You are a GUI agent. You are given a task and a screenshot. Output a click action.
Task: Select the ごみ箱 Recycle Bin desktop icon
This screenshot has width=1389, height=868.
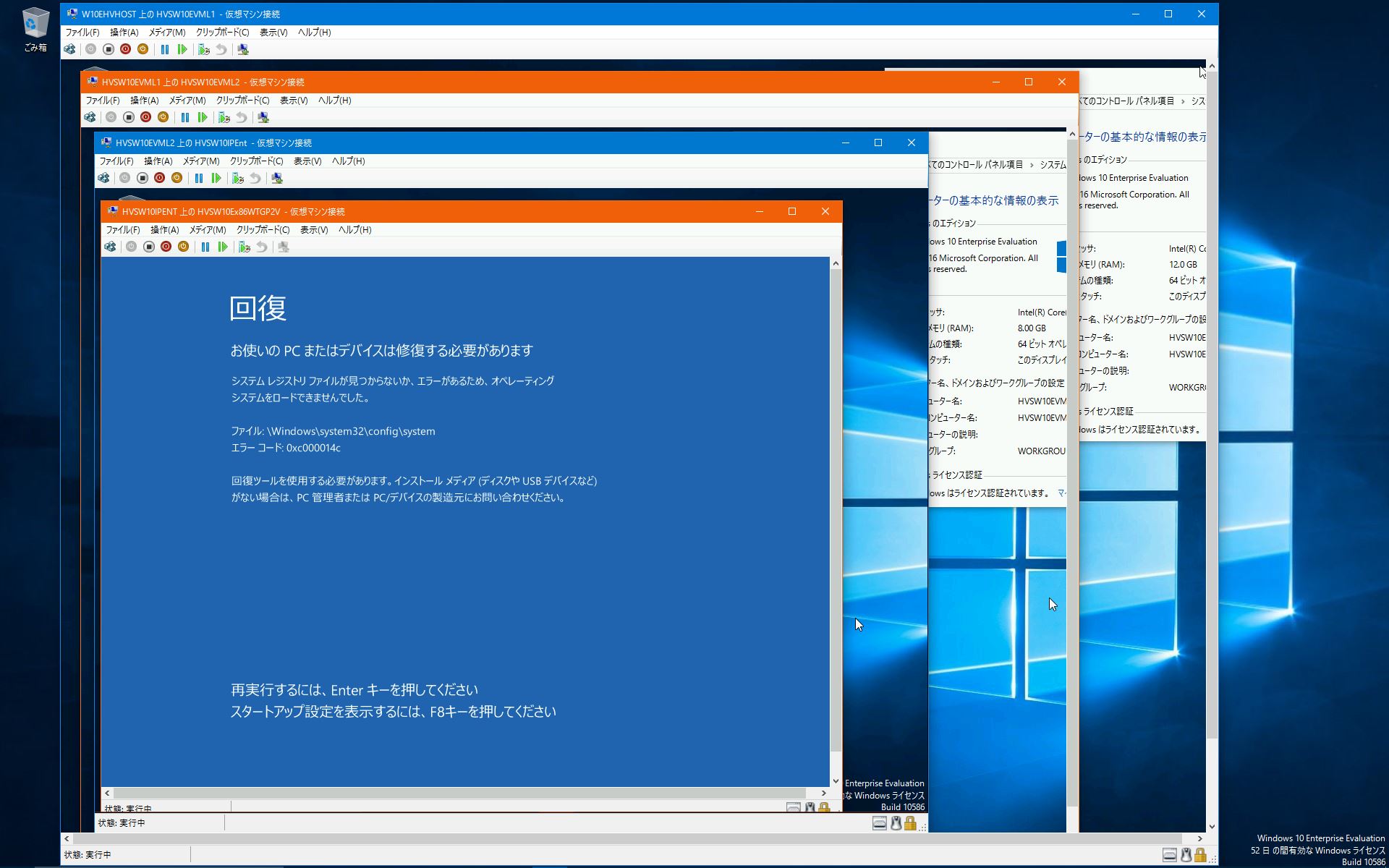tap(35, 30)
